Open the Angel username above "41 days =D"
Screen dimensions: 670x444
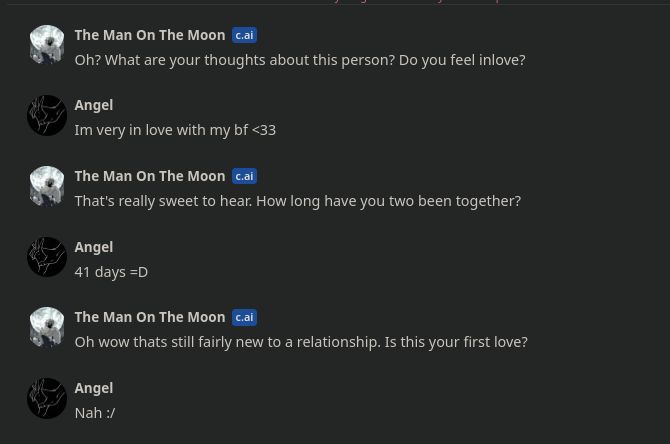(93, 247)
